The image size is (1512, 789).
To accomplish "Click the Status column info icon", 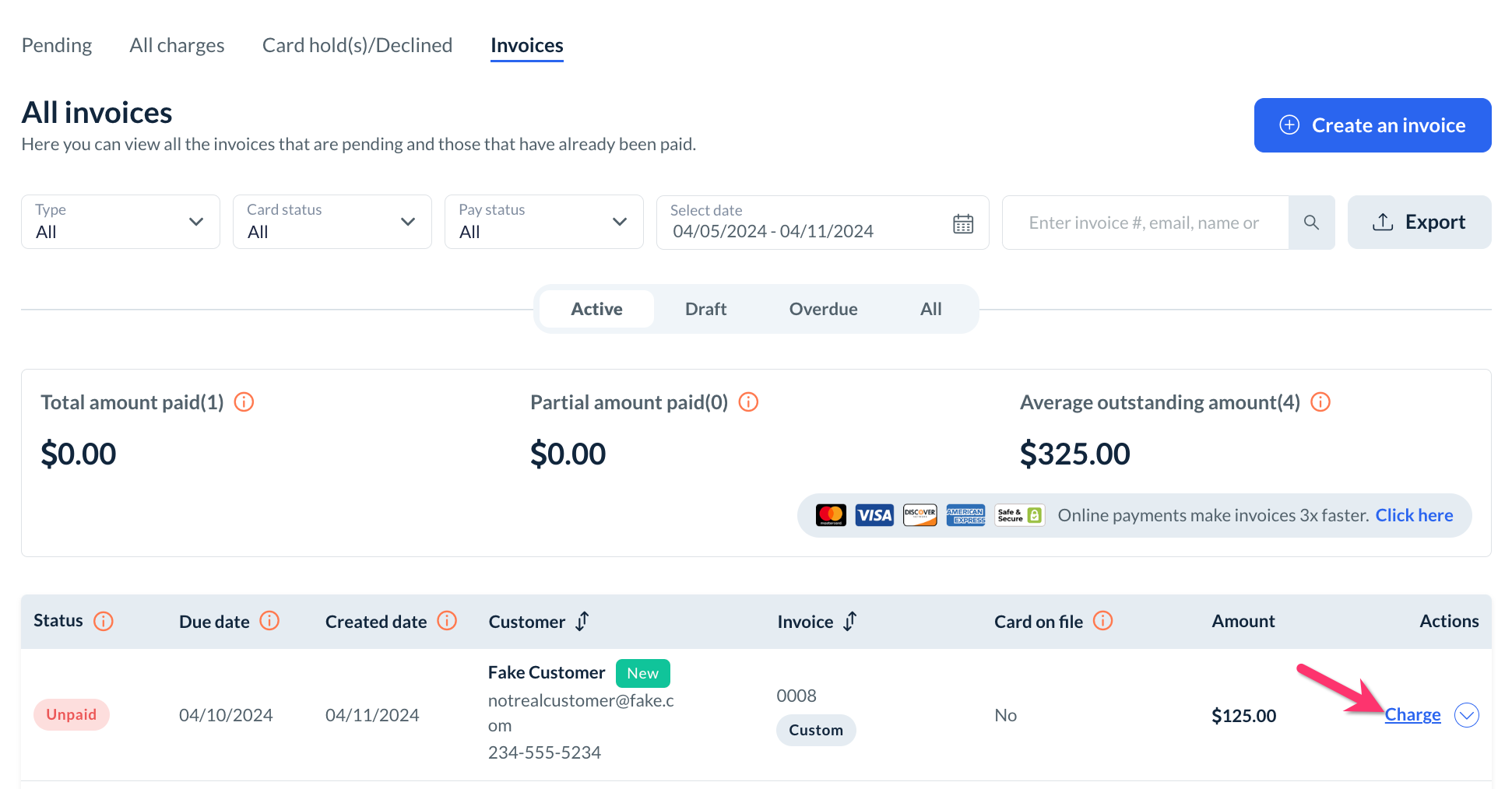I will click(104, 621).
